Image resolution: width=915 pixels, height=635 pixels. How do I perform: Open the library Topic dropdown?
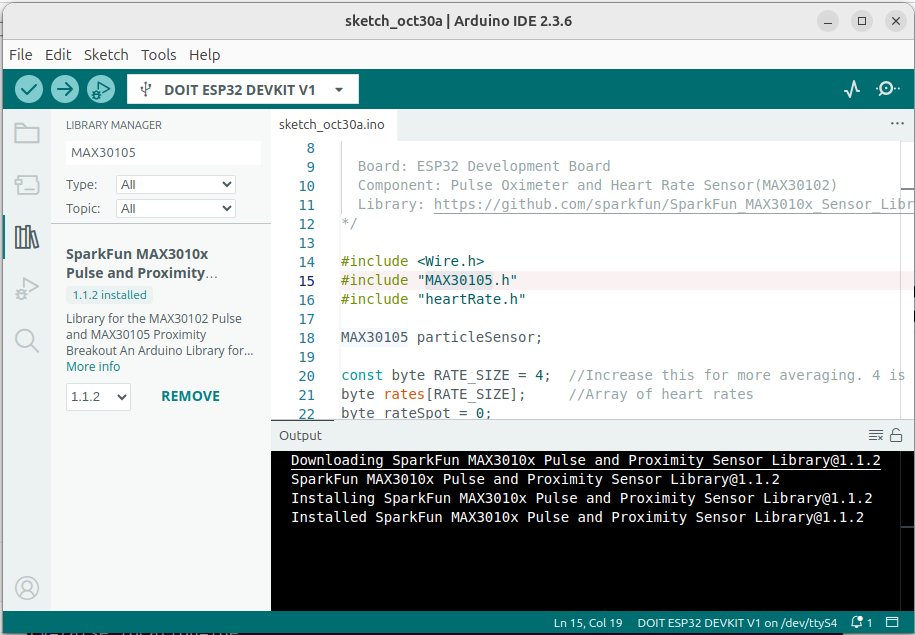[175, 208]
